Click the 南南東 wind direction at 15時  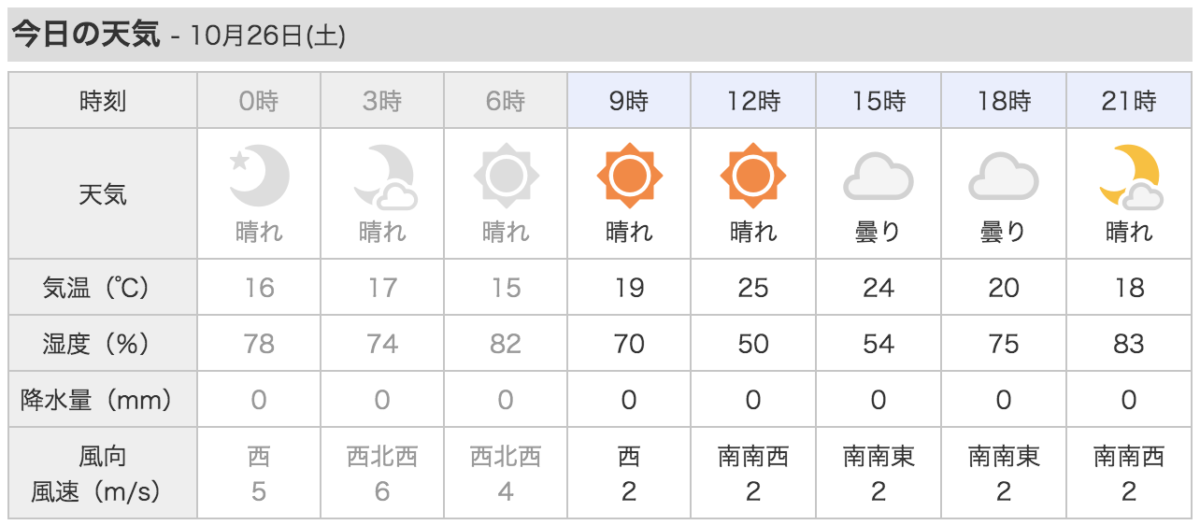(x=878, y=458)
